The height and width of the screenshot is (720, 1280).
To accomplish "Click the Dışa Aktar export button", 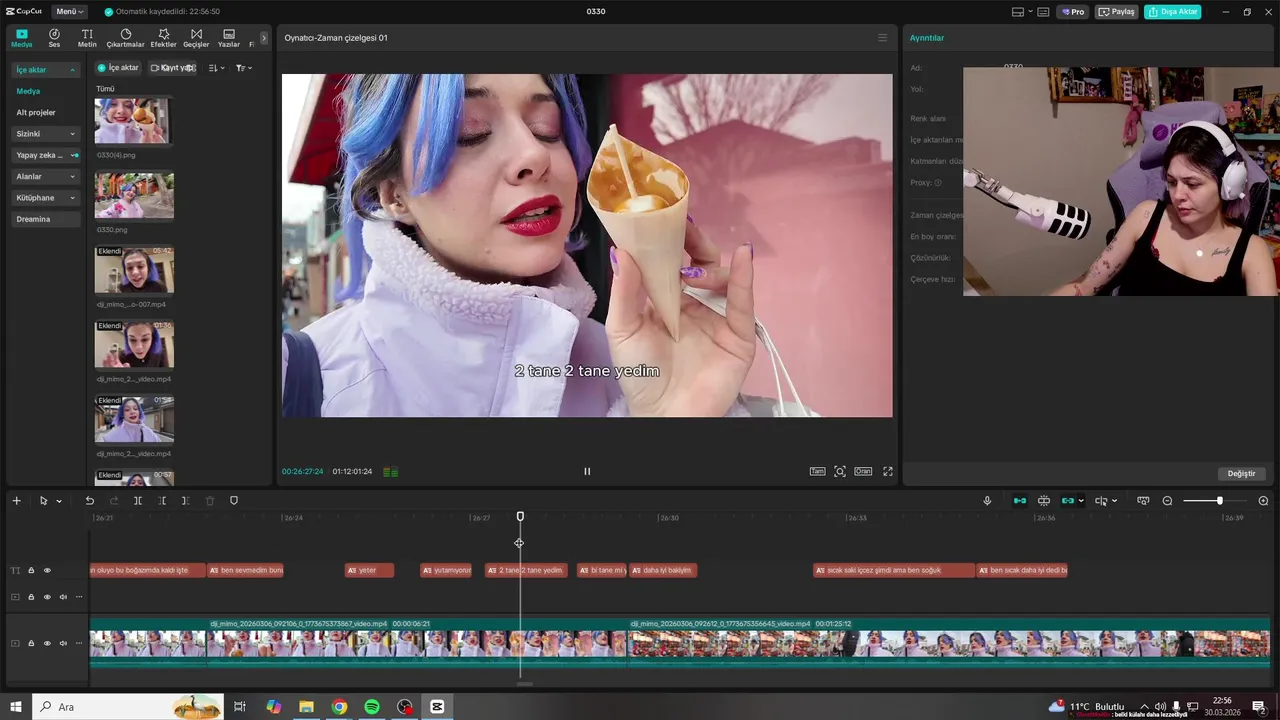I will point(1172,12).
